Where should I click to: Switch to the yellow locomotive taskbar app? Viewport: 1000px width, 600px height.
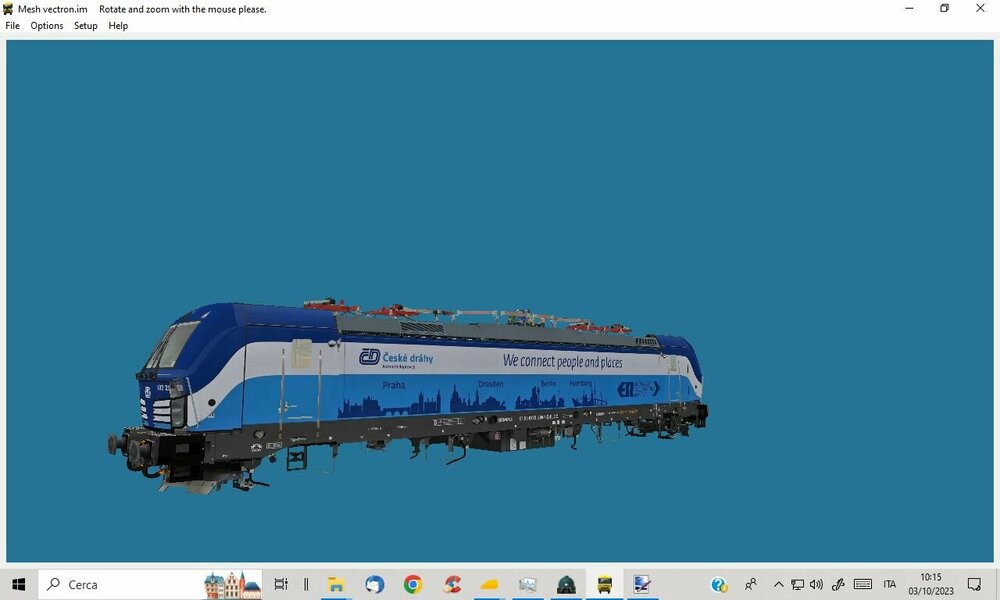coord(605,584)
